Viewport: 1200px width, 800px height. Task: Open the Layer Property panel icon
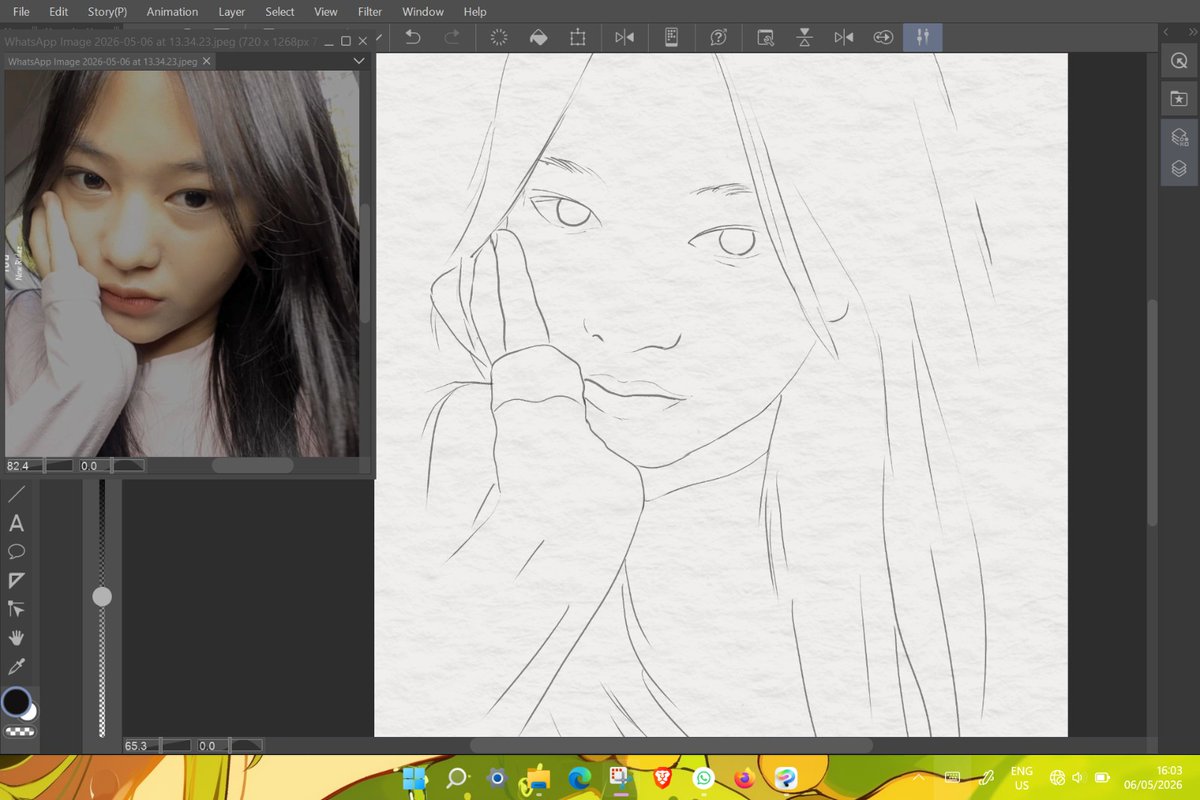[1179, 138]
